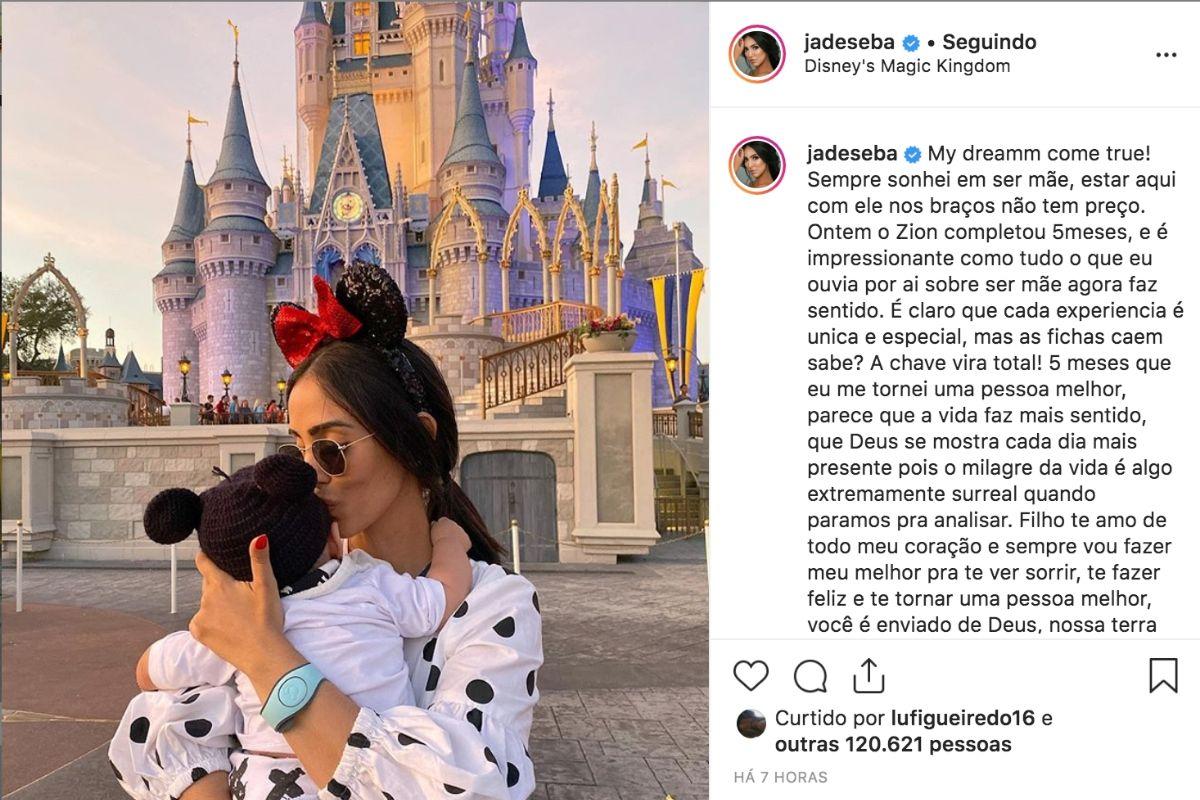Click the castle photo of the post
The width and height of the screenshot is (1200, 800).
coord(354,400)
